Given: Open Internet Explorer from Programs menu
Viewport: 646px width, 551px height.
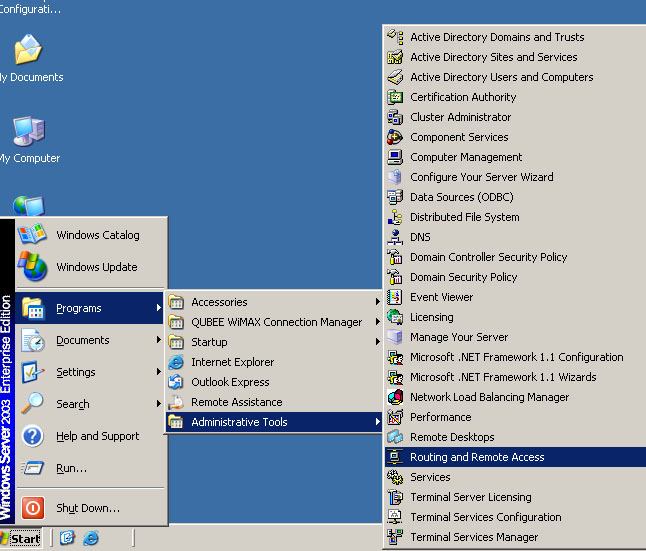Looking at the screenshot, I should tap(274, 362).
